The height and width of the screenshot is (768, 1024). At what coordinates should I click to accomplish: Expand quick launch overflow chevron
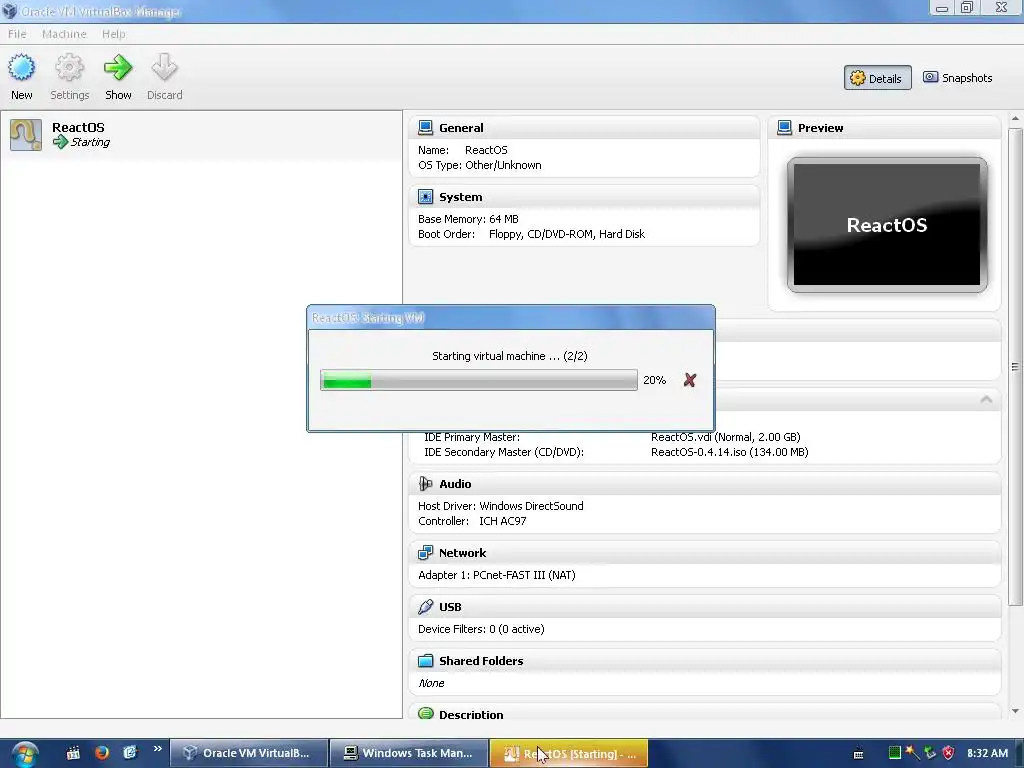(x=157, y=749)
